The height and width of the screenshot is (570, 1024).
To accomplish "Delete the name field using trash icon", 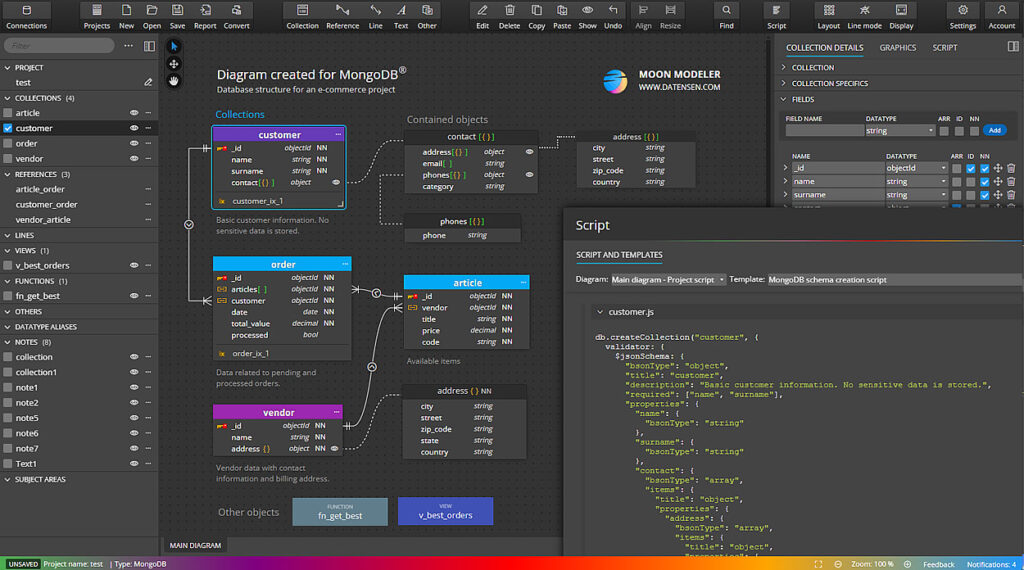I will (x=1011, y=182).
